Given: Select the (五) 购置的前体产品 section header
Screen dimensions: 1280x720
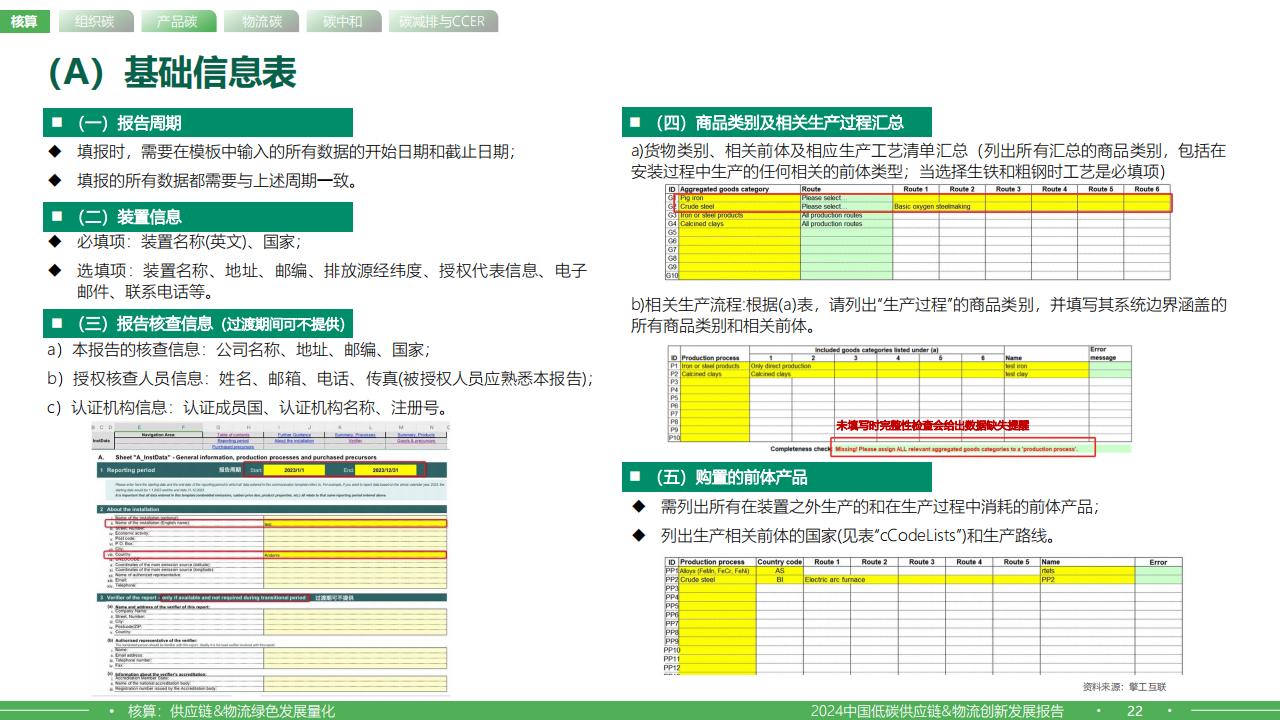Looking at the screenshot, I should pyautogui.click(x=776, y=477).
